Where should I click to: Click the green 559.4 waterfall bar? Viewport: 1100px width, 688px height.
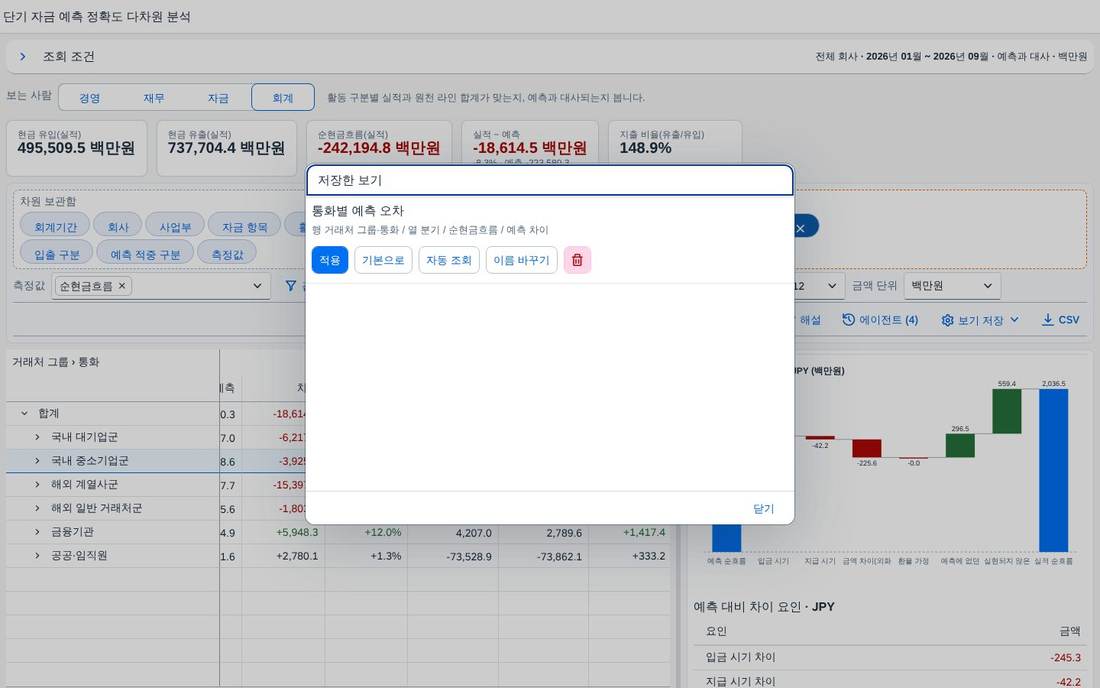(x=1007, y=411)
